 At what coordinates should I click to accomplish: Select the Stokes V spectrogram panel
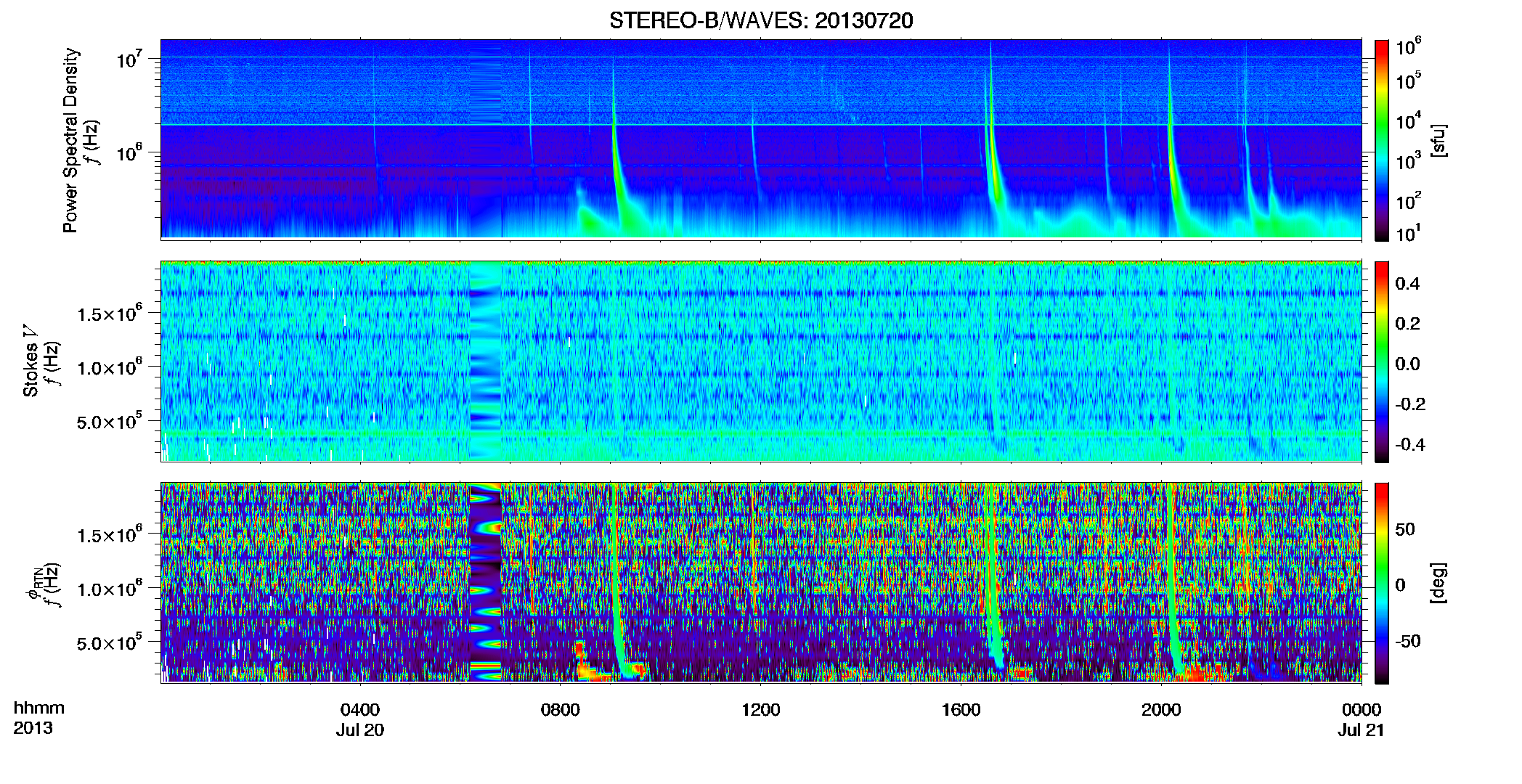761,362
